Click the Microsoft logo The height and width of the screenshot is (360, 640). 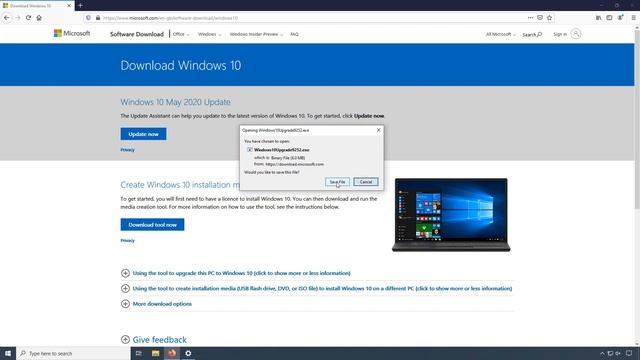click(x=72, y=33)
